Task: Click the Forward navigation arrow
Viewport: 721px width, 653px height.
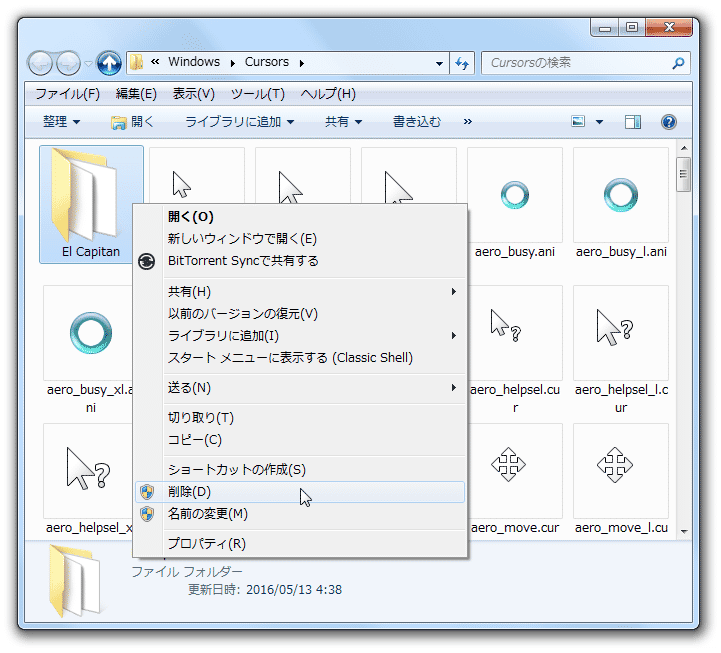Action: [x=68, y=63]
